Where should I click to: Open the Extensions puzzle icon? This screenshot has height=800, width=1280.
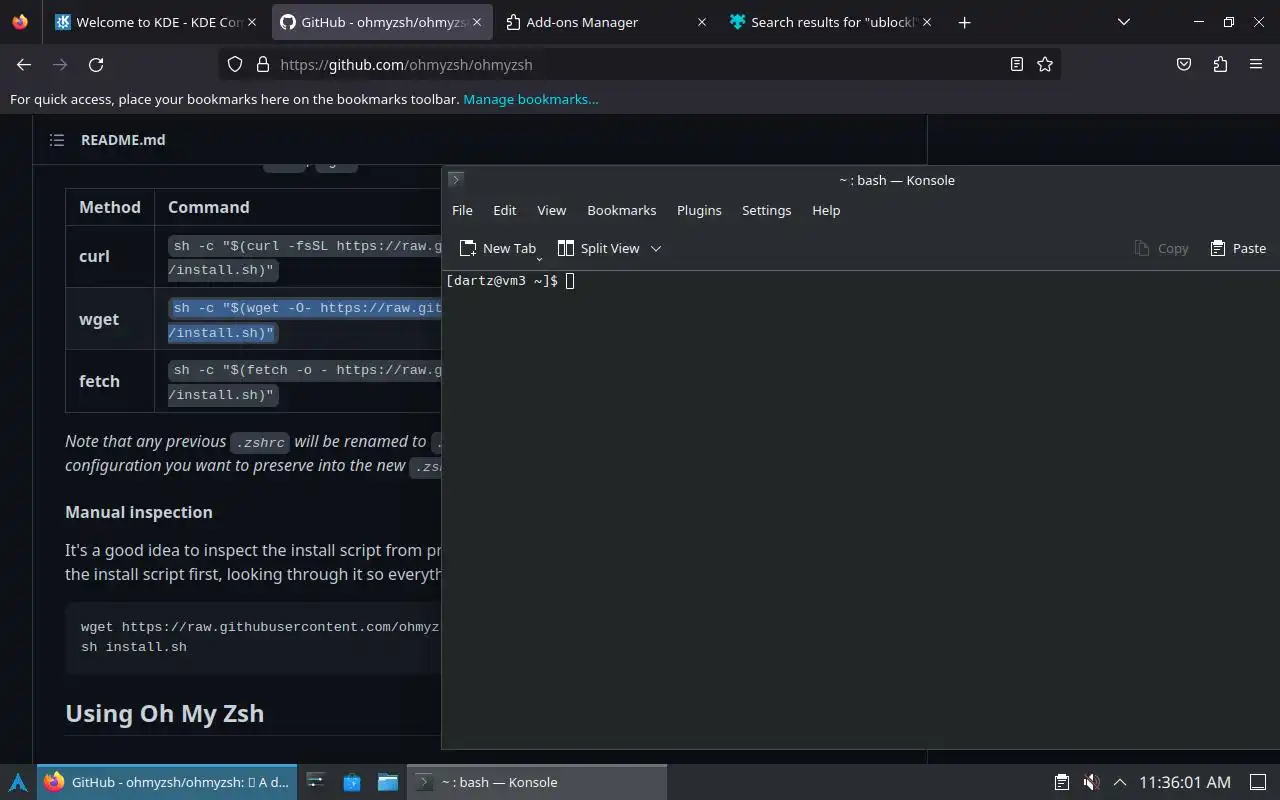[1220, 64]
